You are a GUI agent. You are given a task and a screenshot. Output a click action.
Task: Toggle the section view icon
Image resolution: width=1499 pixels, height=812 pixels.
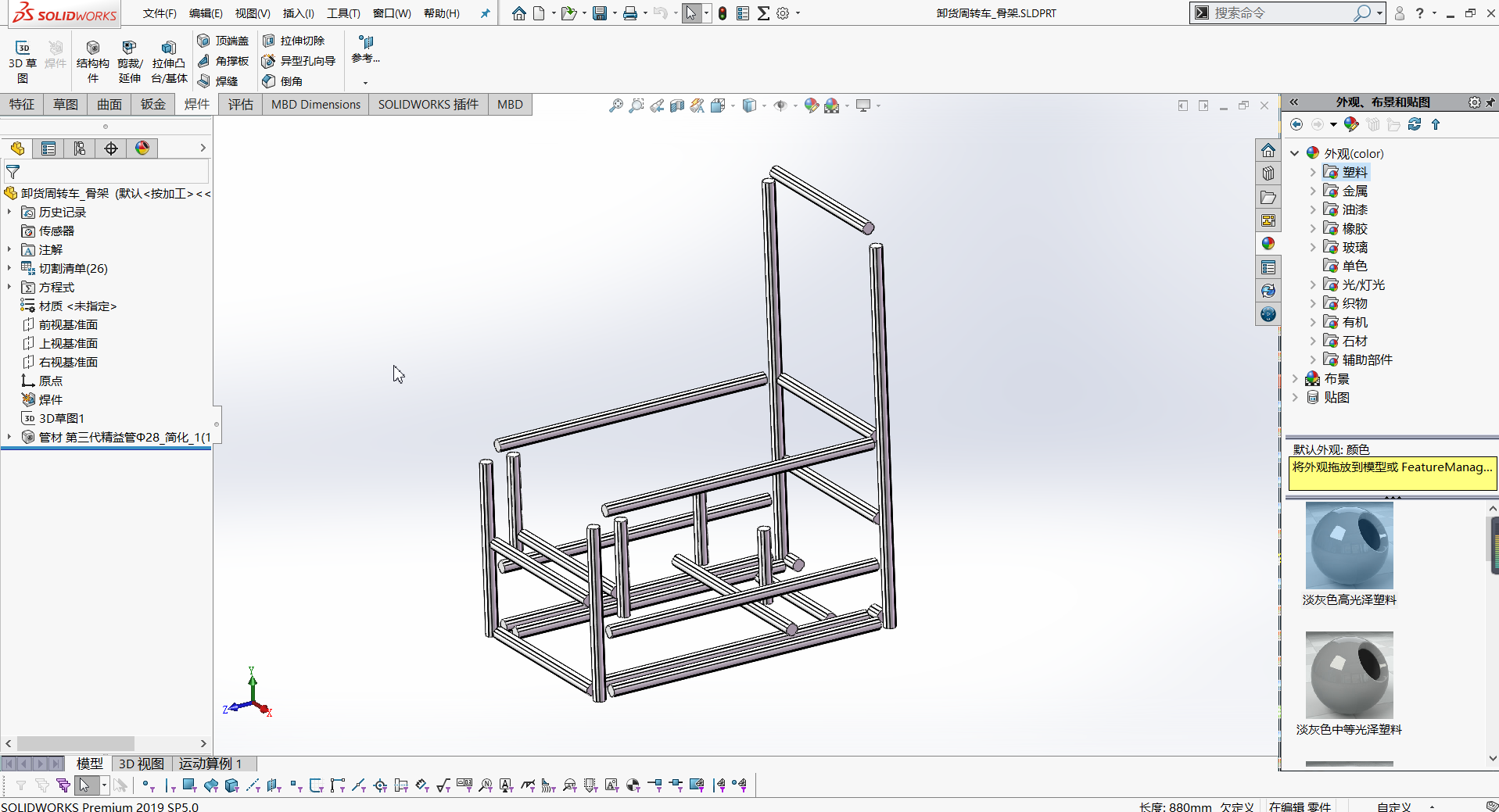(x=677, y=106)
